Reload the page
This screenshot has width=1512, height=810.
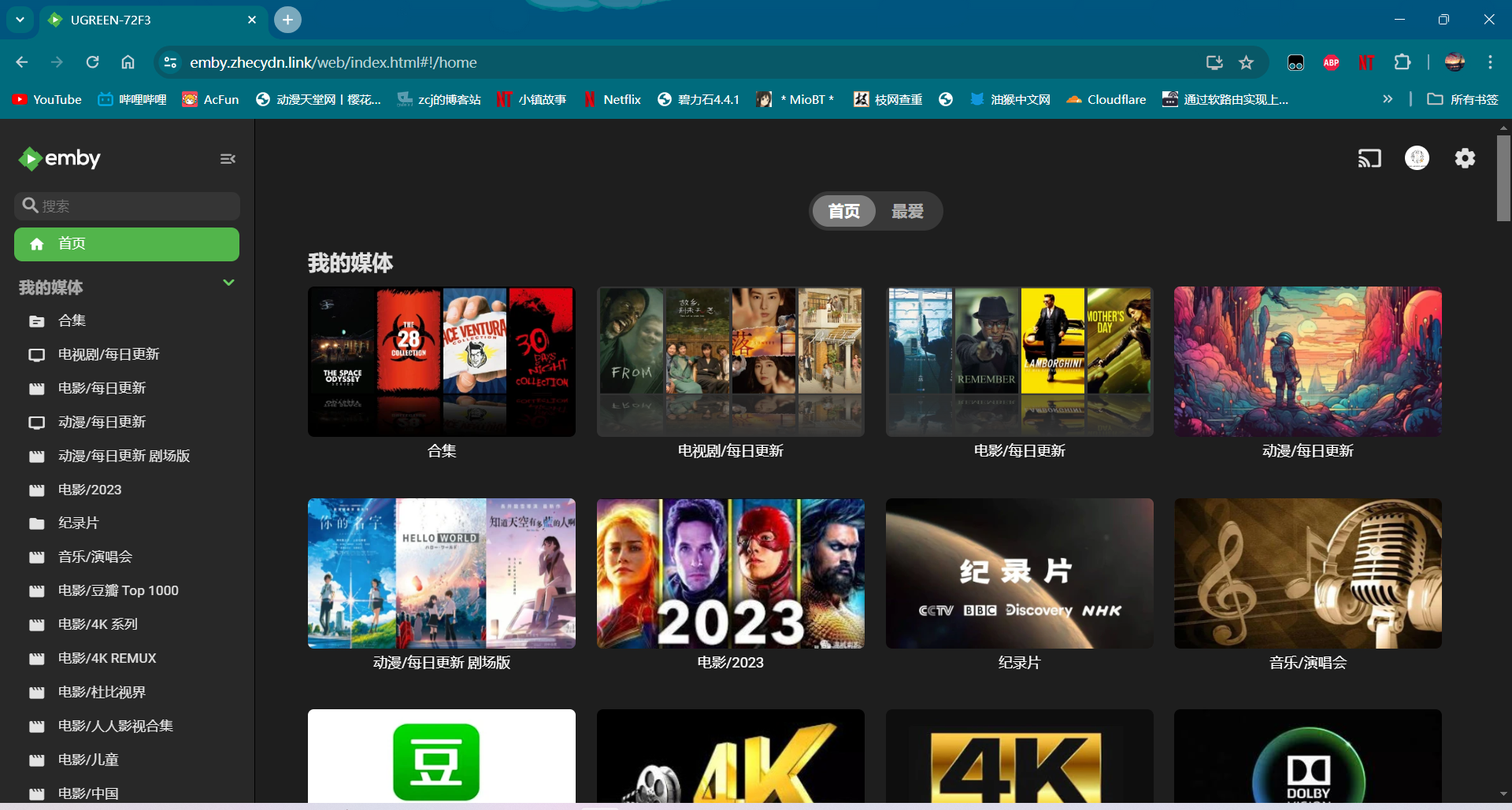(92, 62)
